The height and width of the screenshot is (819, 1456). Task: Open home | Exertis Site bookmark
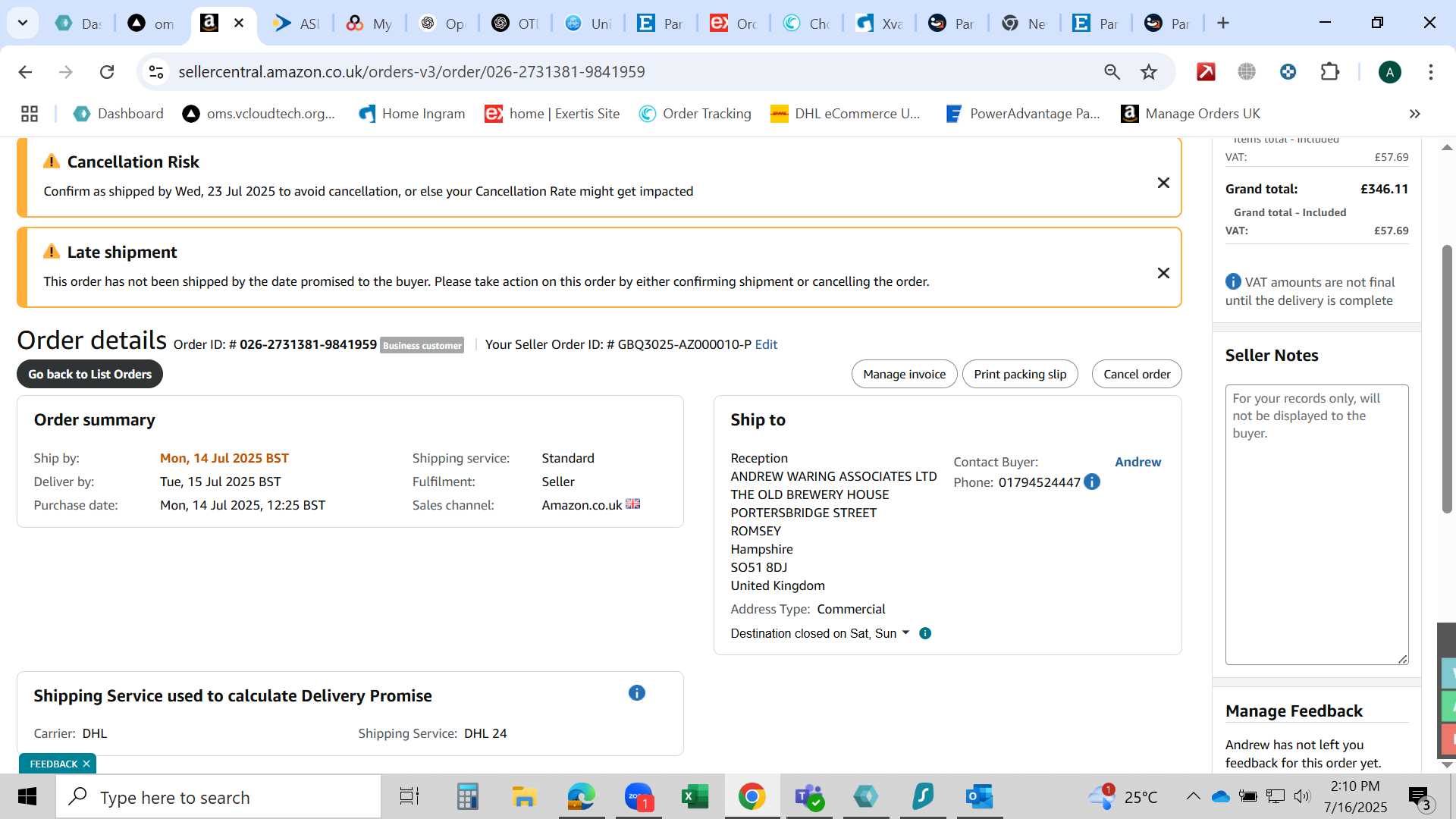tap(552, 114)
